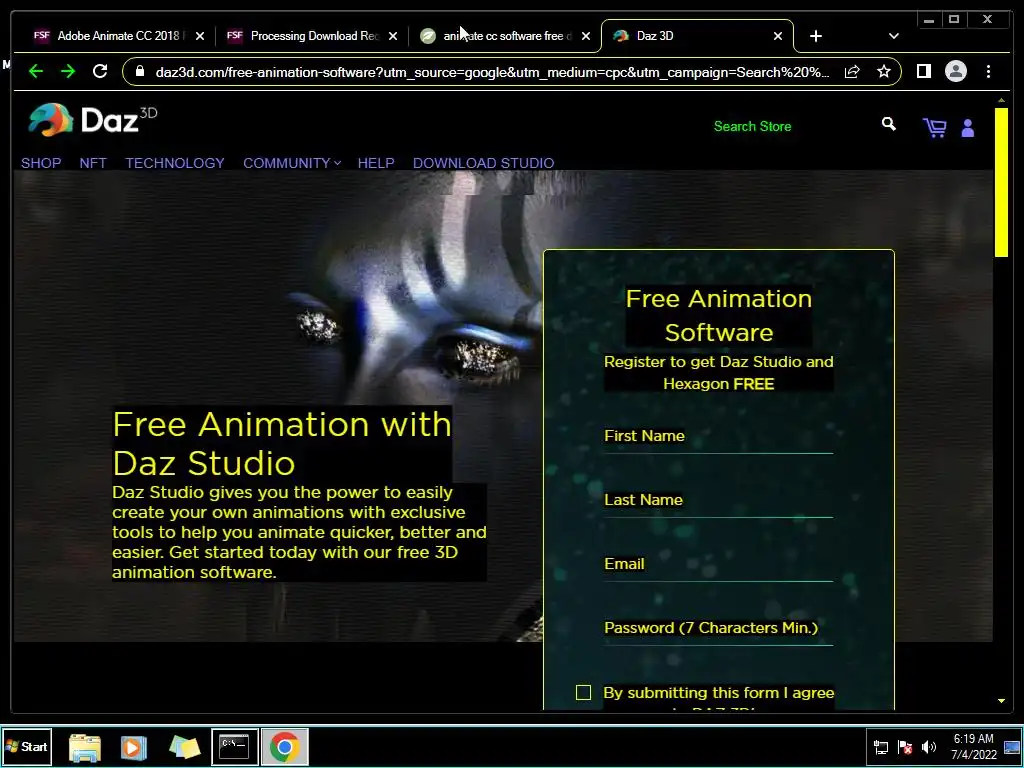Open the Chrome profile avatar
Image resolution: width=1024 pixels, height=768 pixels.
click(x=955, y=71)
